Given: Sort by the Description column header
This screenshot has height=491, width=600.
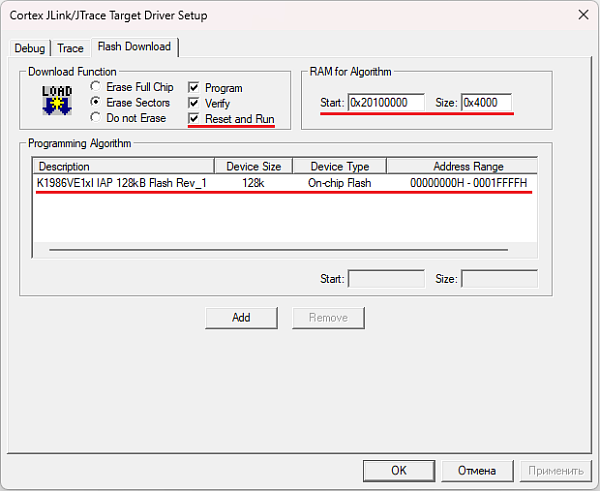Looking at the screenshot, I should click(124, 166).
